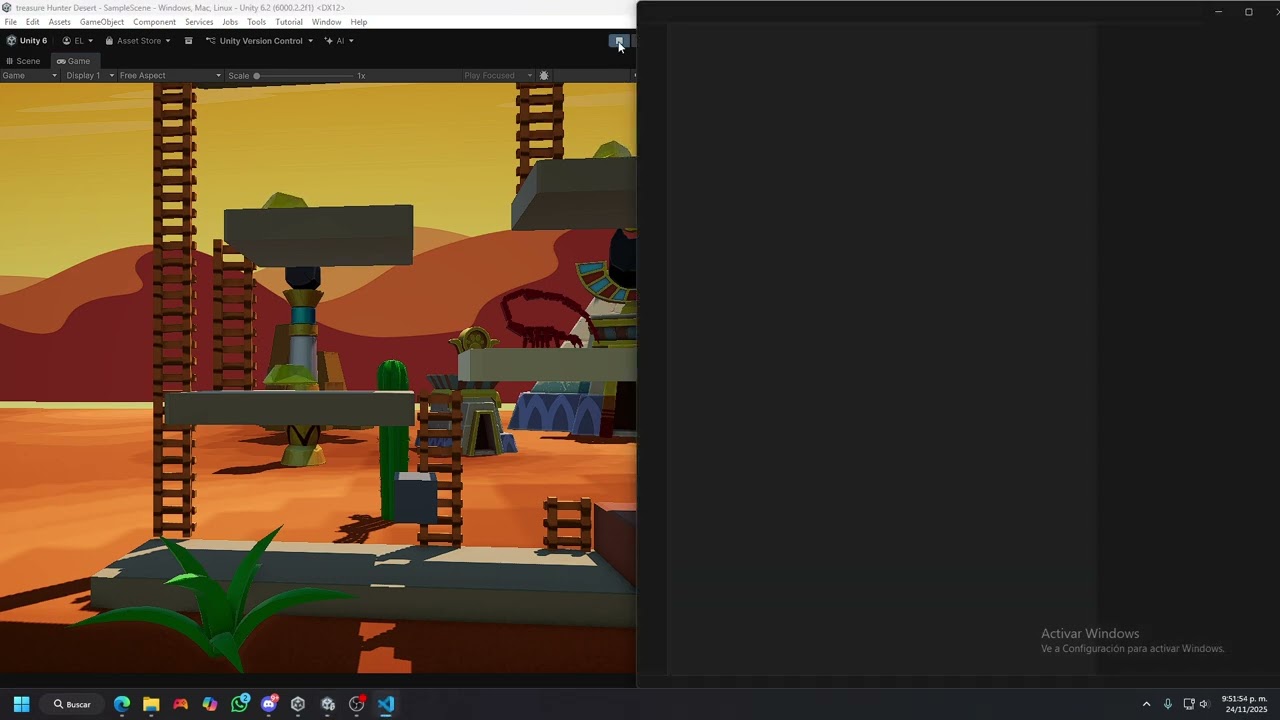
Task: Open the Edit menu
Action: pos(33,22)
